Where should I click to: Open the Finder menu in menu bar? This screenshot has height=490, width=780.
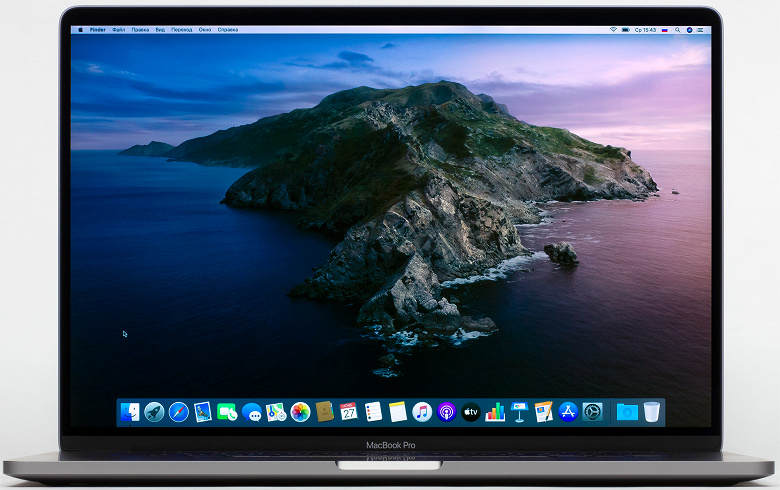pos(98,30)
